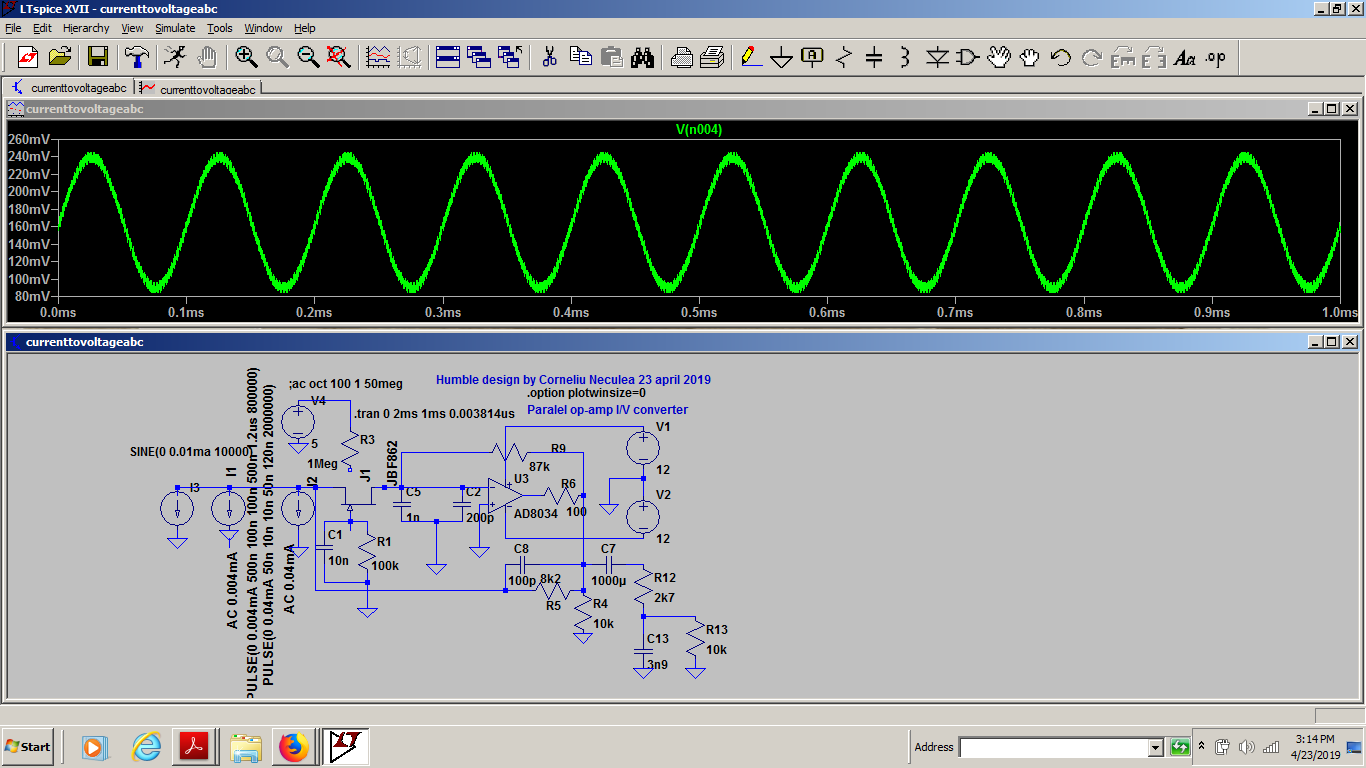The width and height of the screenshot is (1366, 768).
Task: Open the Window menu
Action: (263, 28)
